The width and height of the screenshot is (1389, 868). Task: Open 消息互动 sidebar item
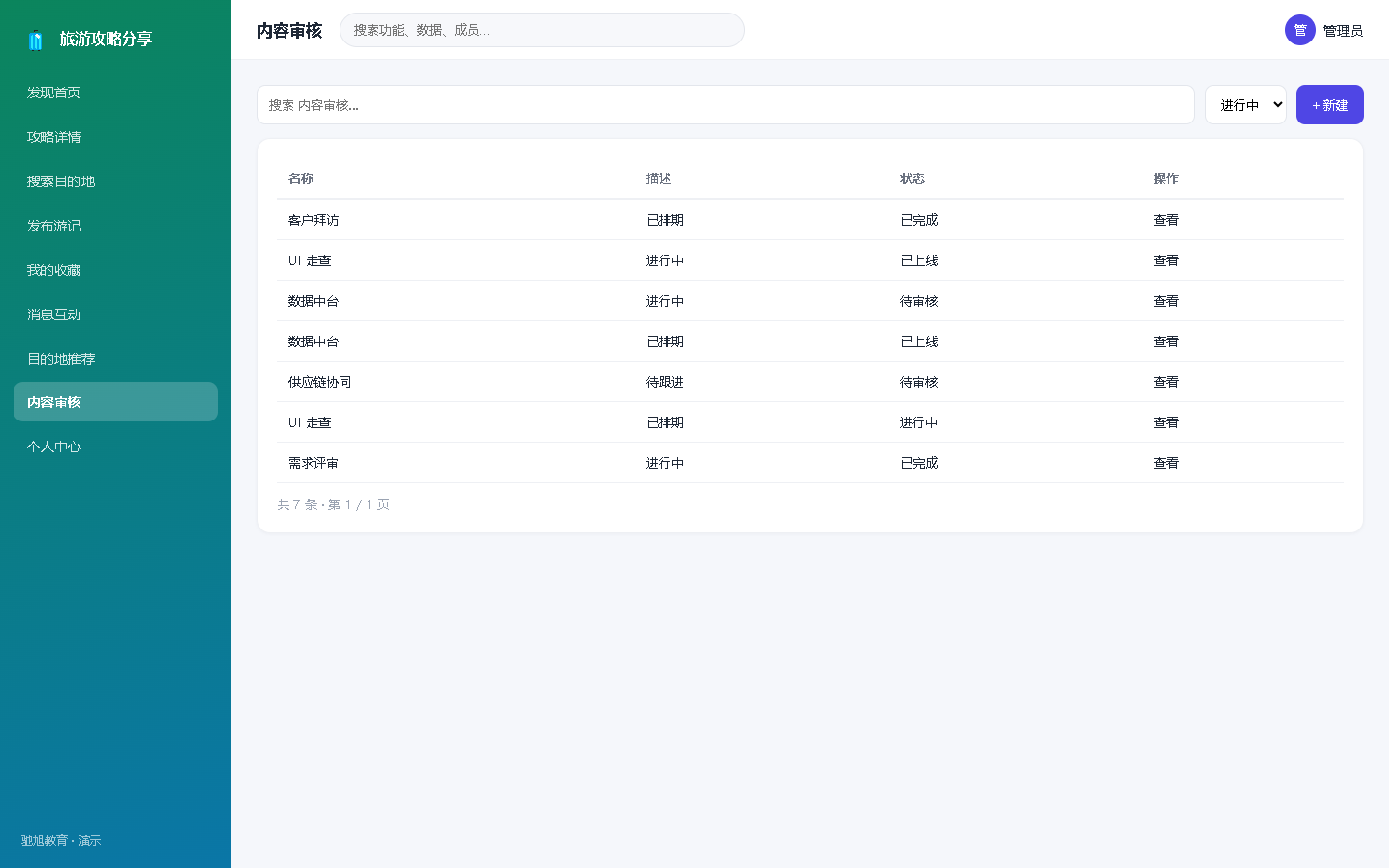(x=116, y=314)
